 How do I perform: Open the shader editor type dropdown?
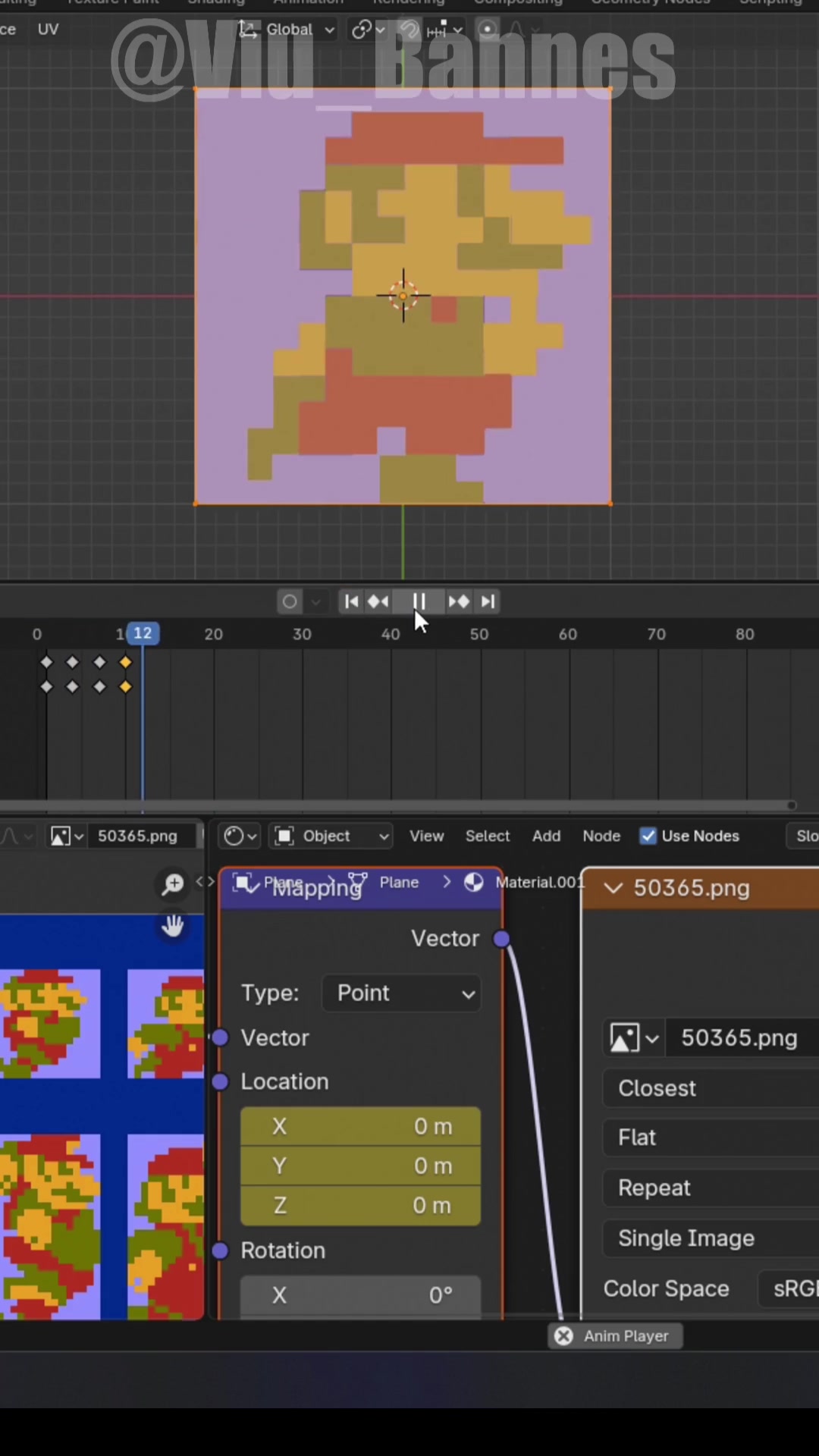point(241,836)
